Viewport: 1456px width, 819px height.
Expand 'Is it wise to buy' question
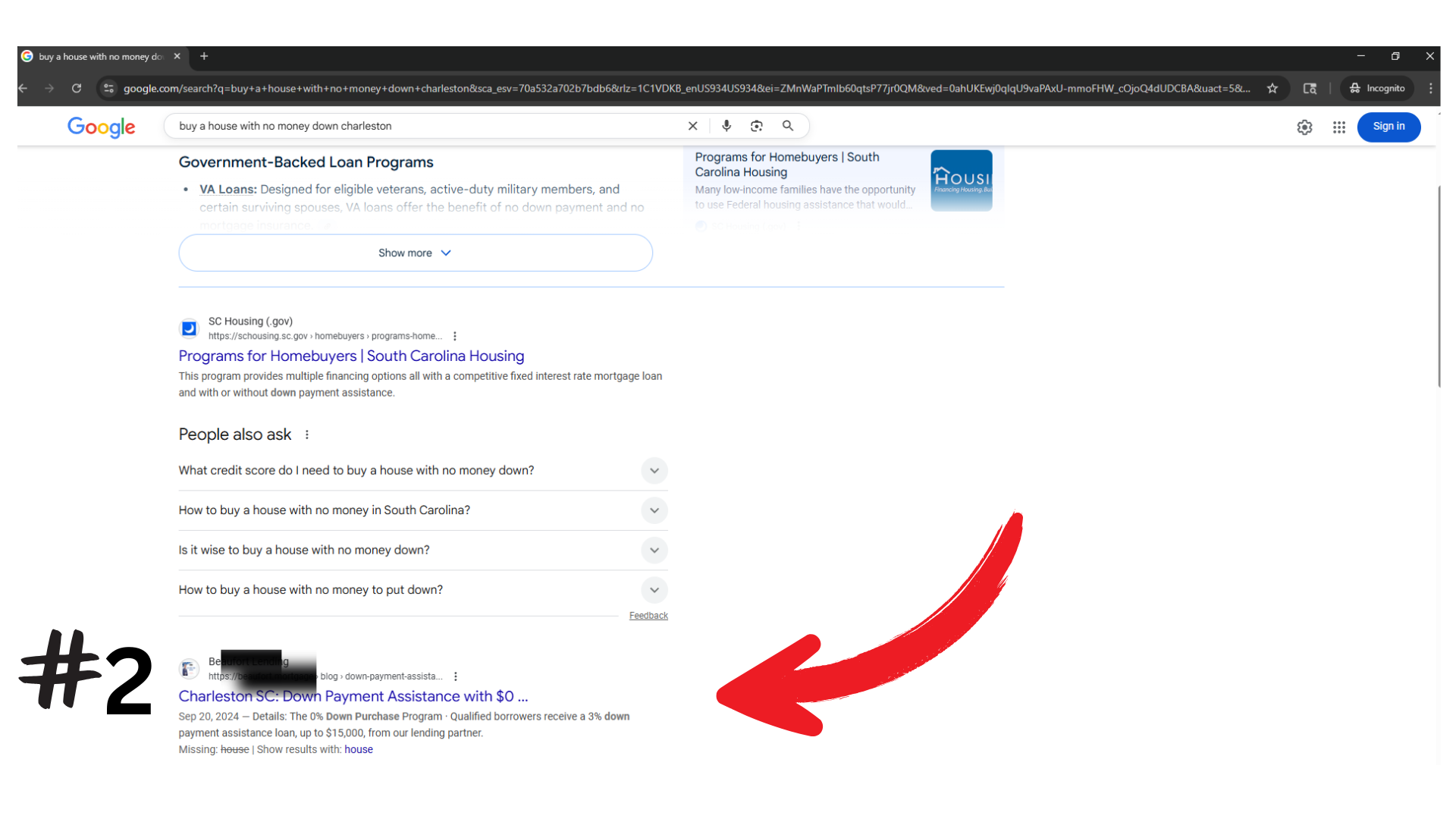point(654,550)
